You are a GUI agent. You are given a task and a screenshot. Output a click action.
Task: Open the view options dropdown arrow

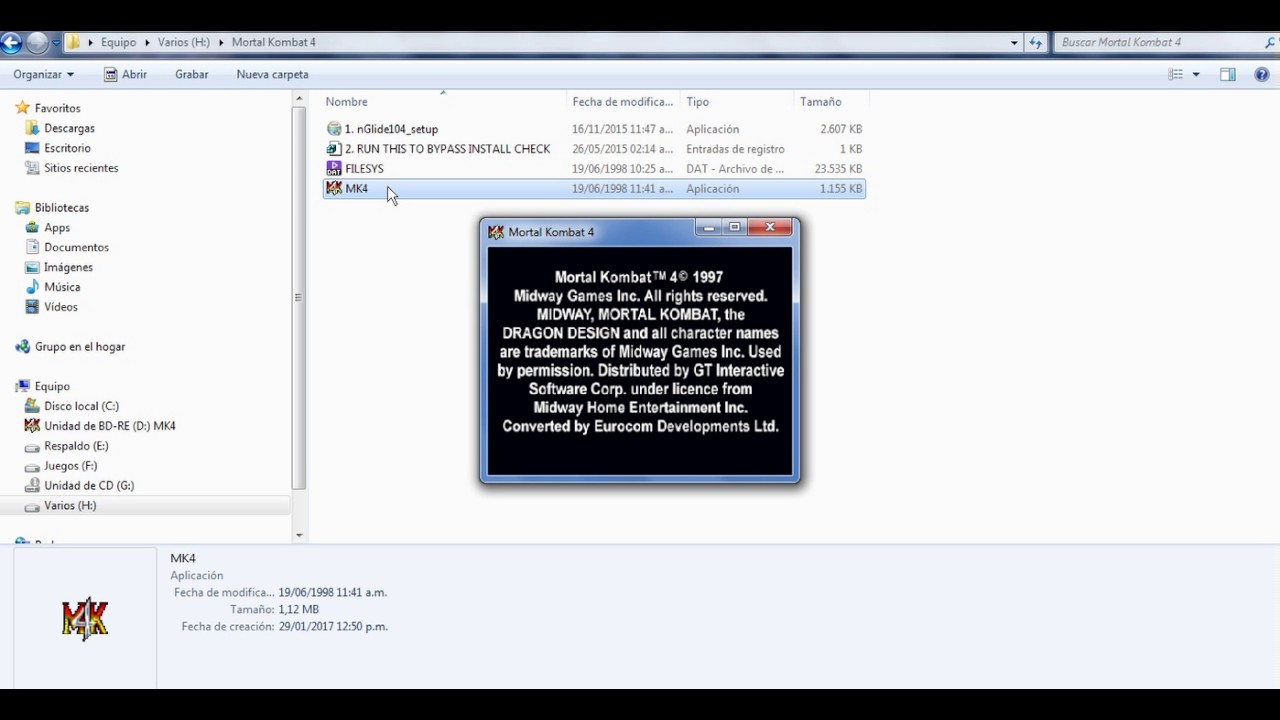[1196, 75]
